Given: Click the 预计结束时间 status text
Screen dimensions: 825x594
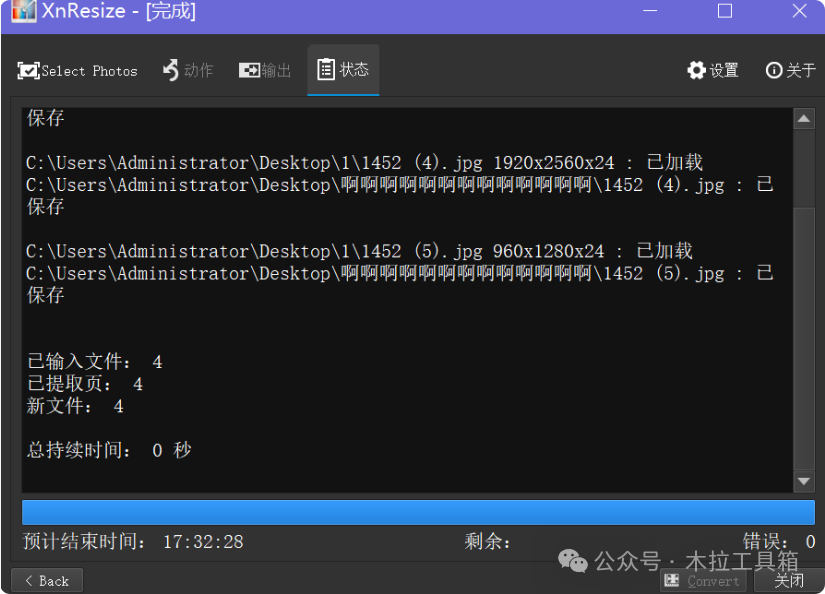Looking at the screenshot, I should coord(133,542).
